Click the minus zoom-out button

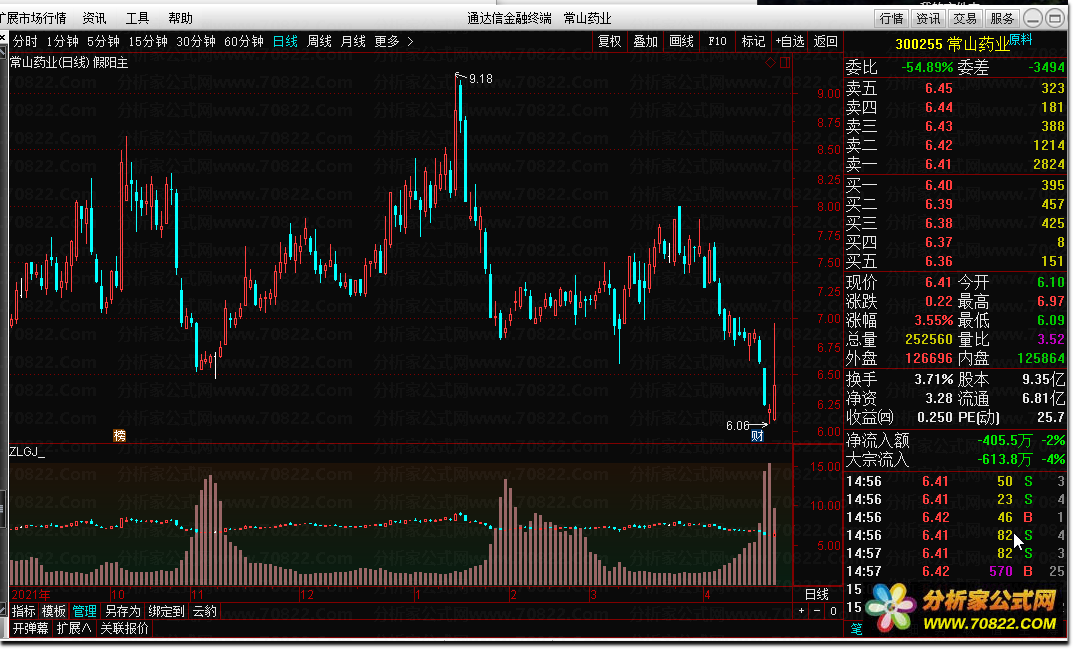coord(816,611)
